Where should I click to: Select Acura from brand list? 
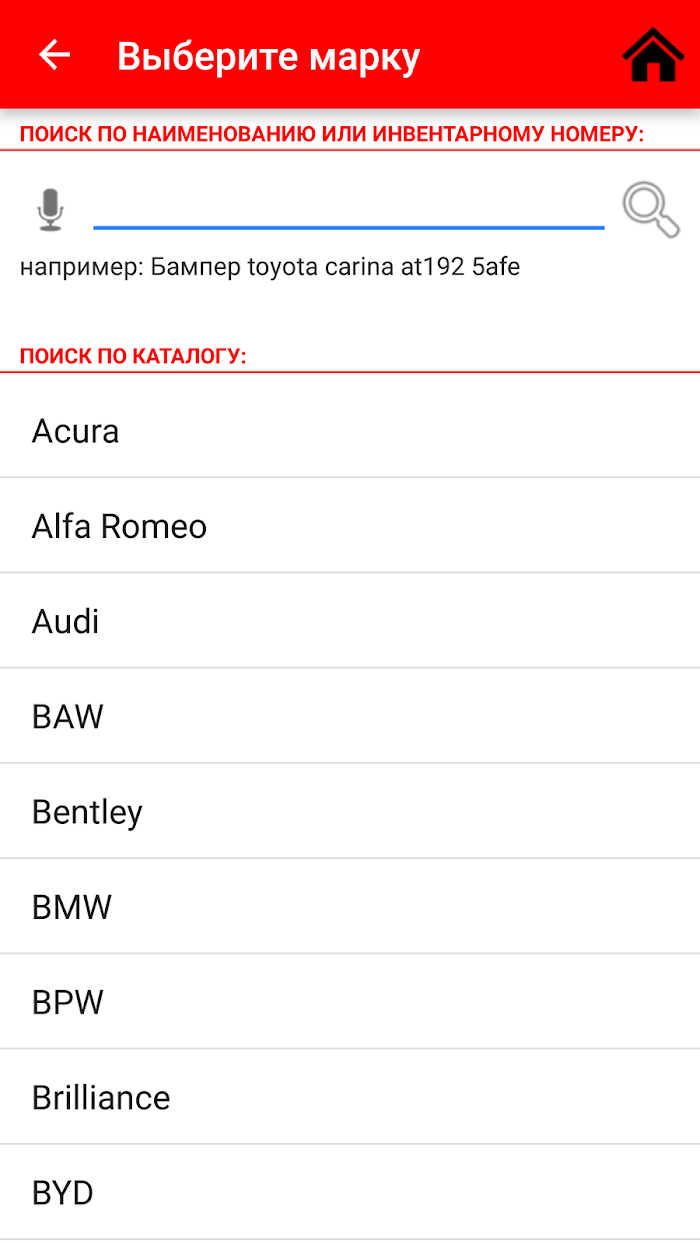point(350,431)
